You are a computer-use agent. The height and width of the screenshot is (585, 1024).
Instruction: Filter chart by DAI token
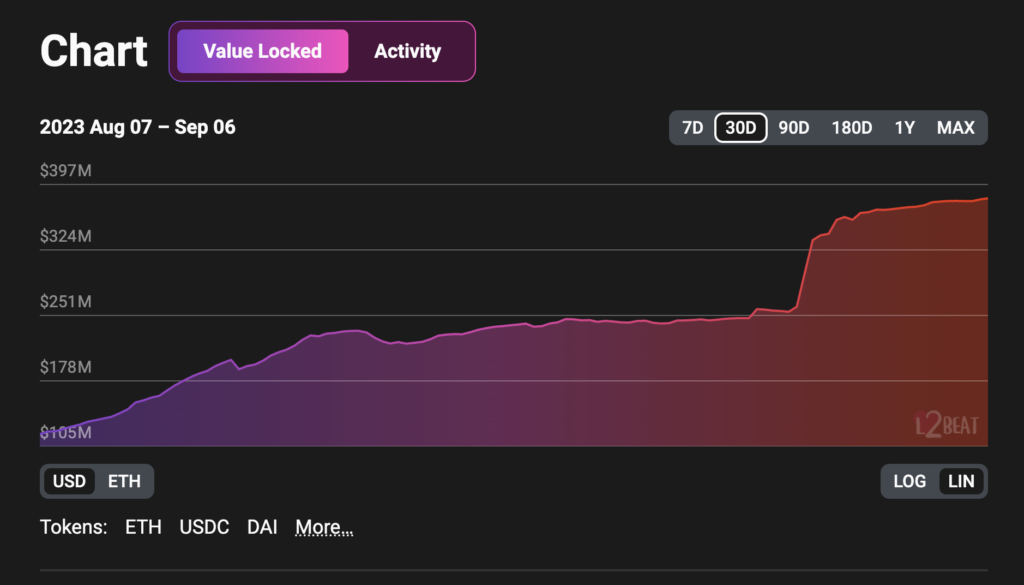click(262, 527)
